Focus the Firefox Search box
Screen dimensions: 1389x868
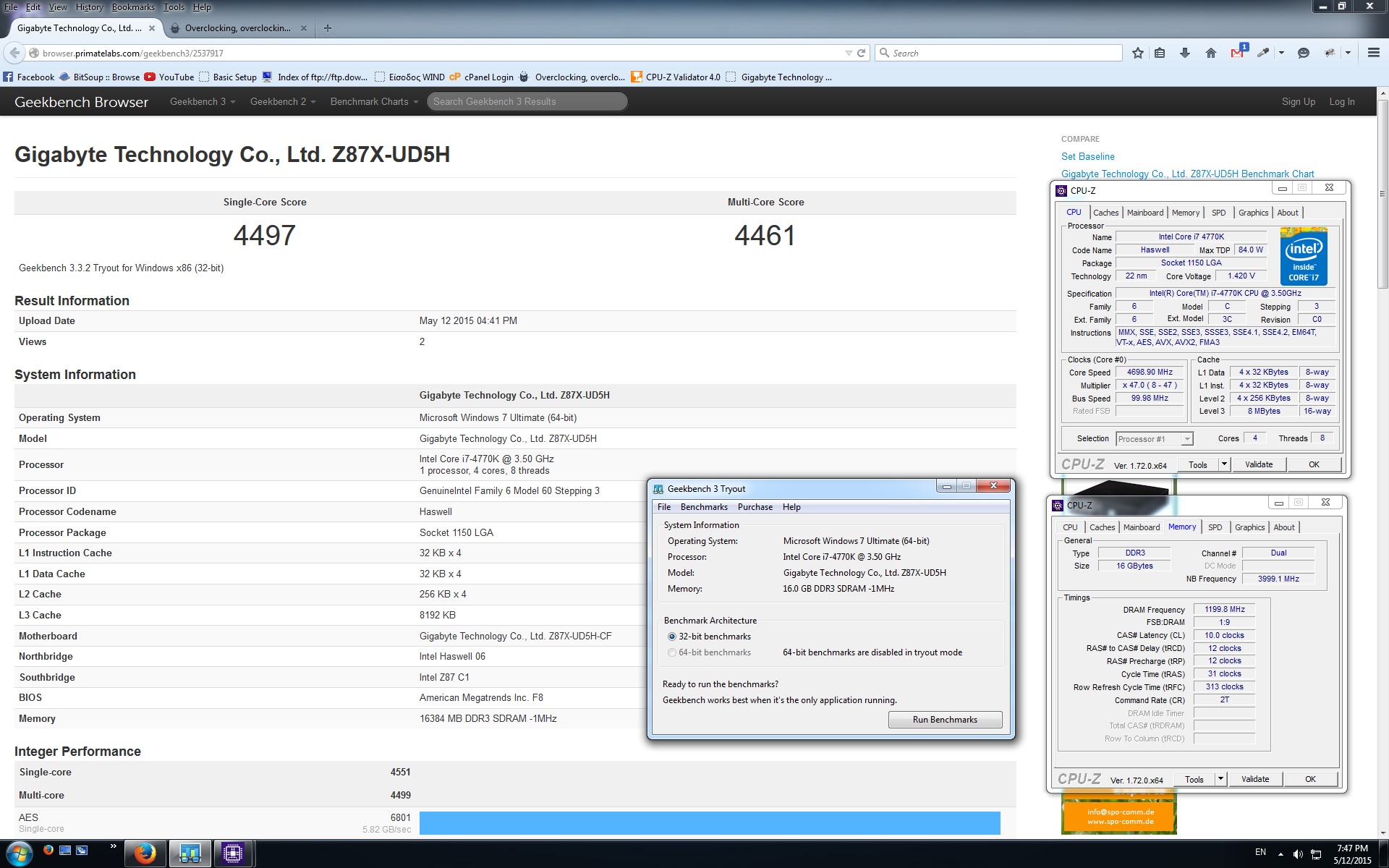[998, 53]
